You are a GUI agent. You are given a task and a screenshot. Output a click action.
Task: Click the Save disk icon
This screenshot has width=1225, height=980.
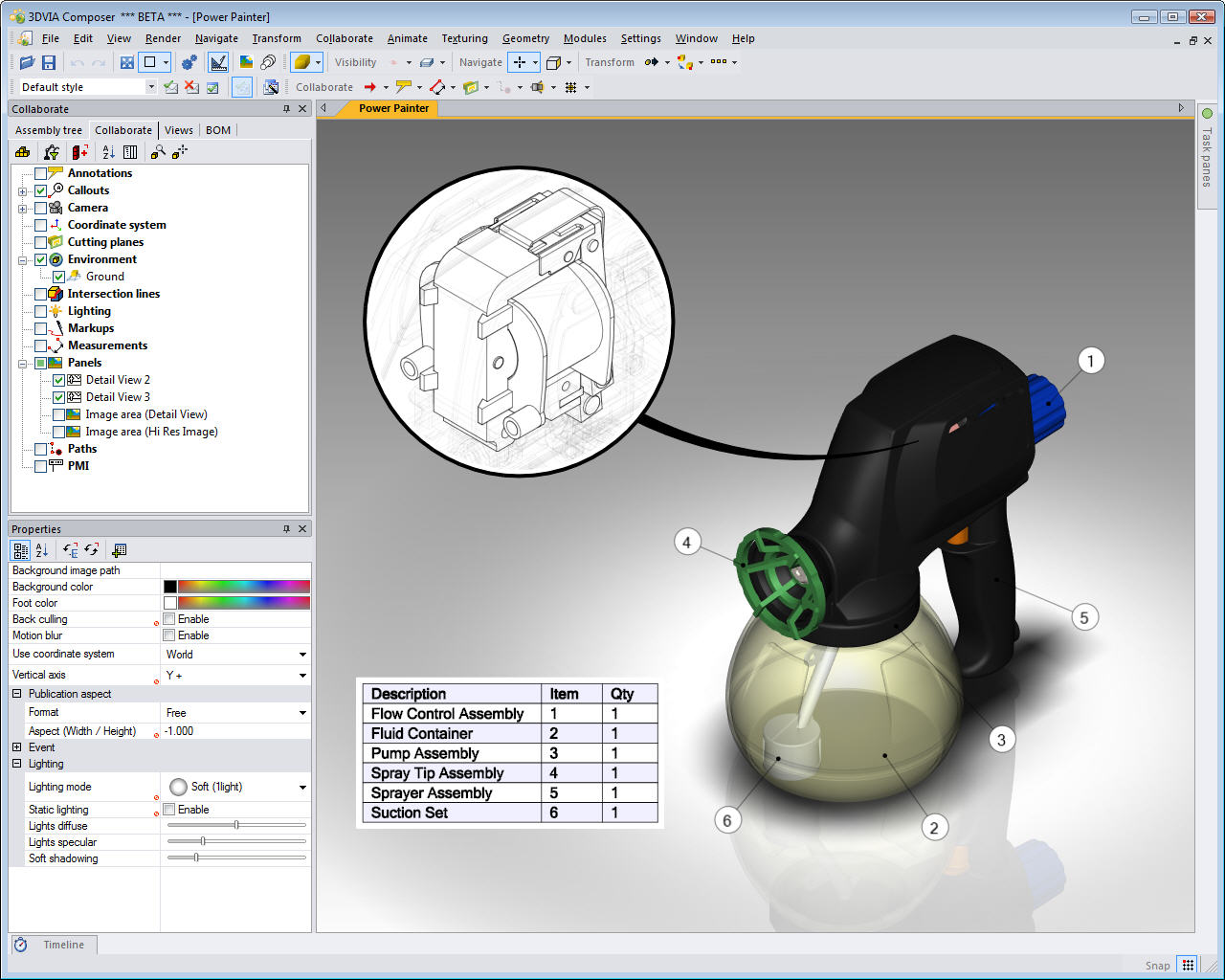[49, 62]
